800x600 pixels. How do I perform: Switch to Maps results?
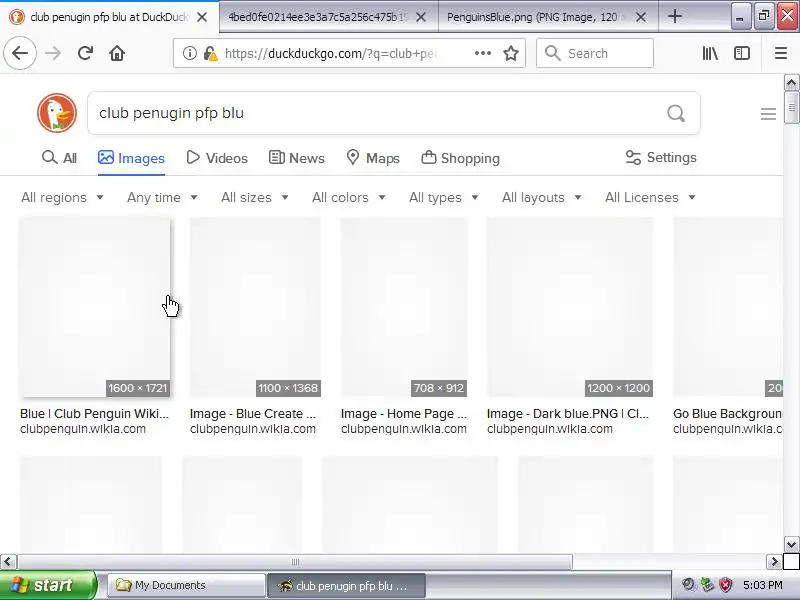click(x=372, y=158)
